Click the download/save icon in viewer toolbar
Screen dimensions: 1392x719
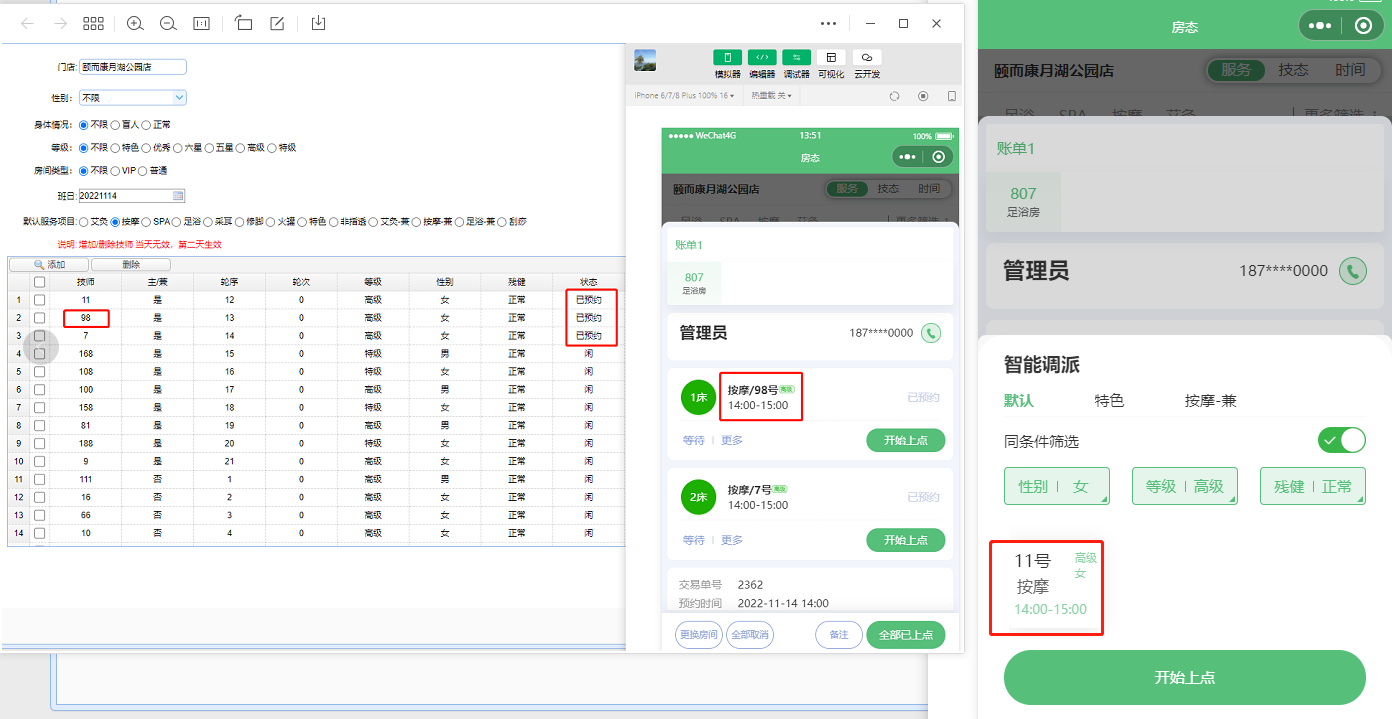click(x=318, y=23)
